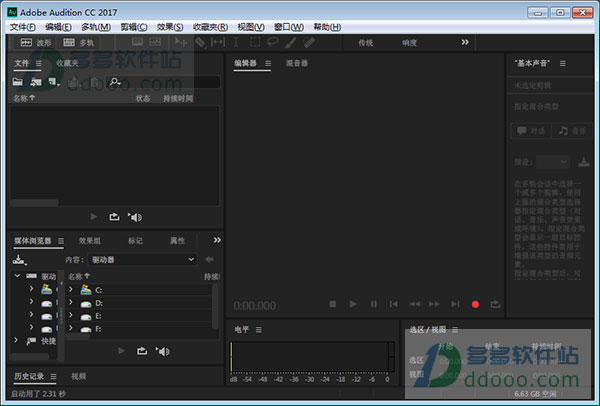Select the Lasso Selection tool
The width and height of the screenshot is (600, 406).
coord(273,42)
